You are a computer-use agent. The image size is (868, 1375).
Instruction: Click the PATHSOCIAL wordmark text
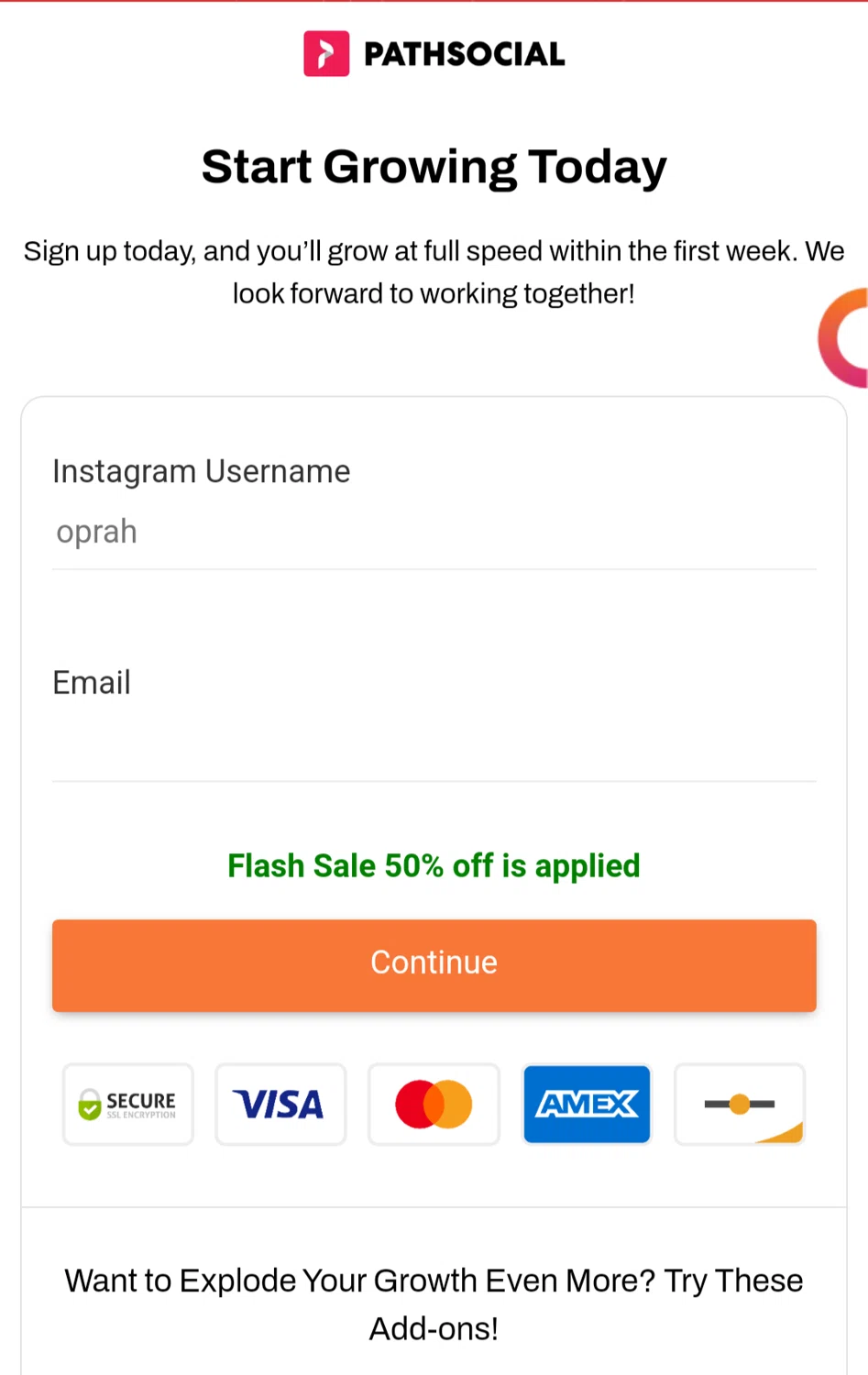click(464, 55)
